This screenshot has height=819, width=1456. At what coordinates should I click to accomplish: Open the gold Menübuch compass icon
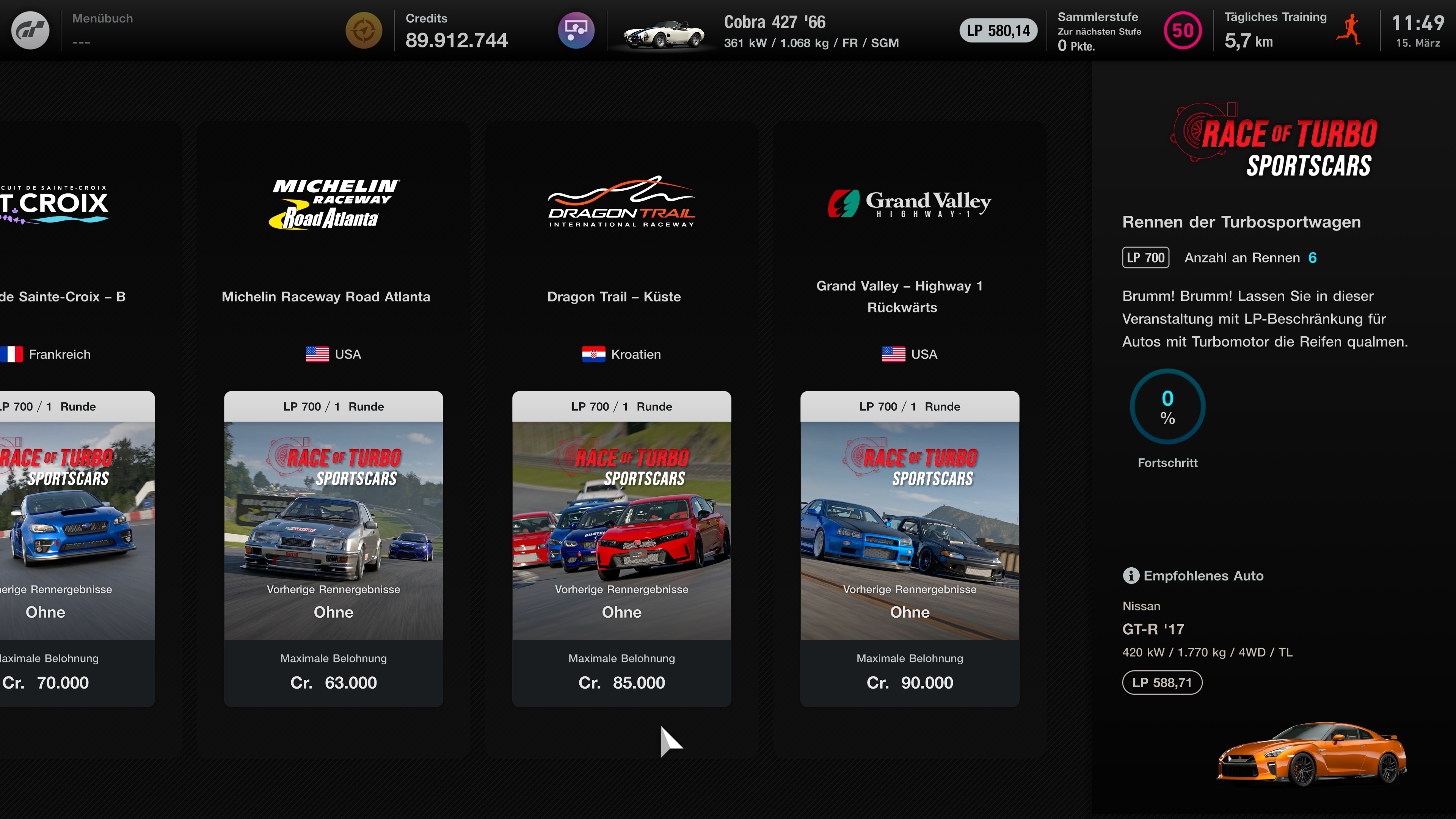(364, 30)
